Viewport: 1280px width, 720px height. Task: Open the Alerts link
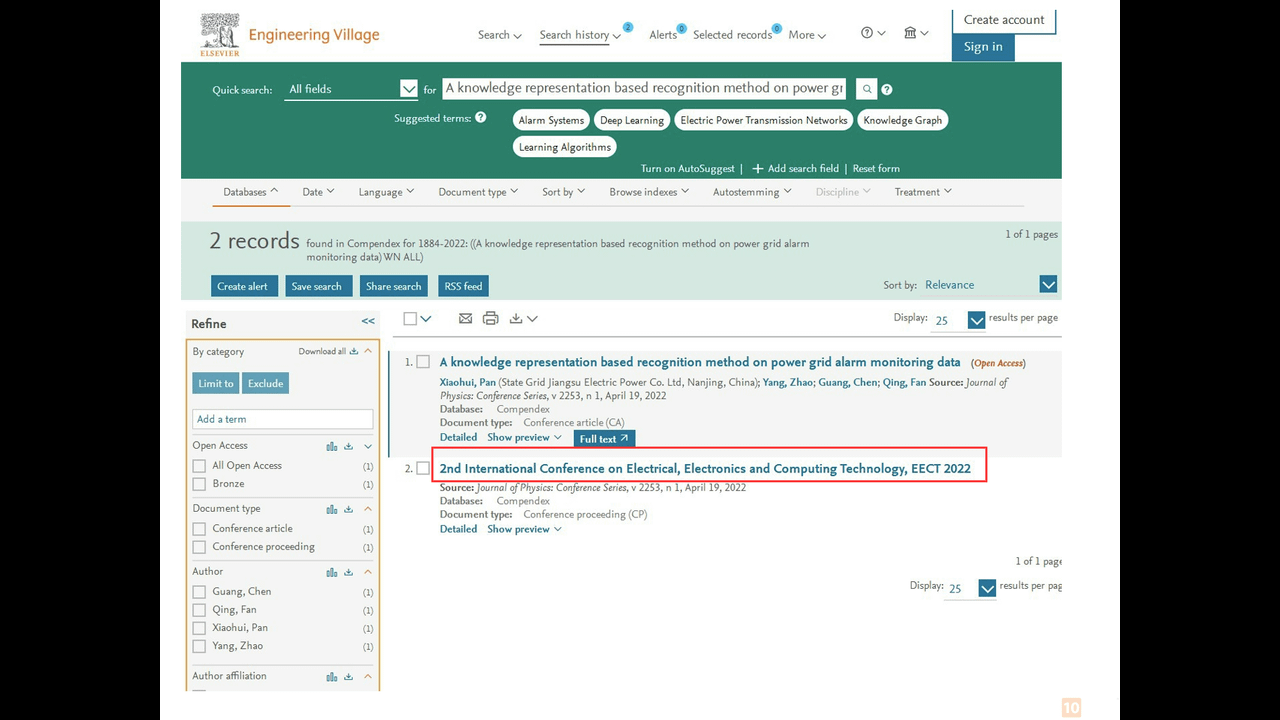point(663,35)
